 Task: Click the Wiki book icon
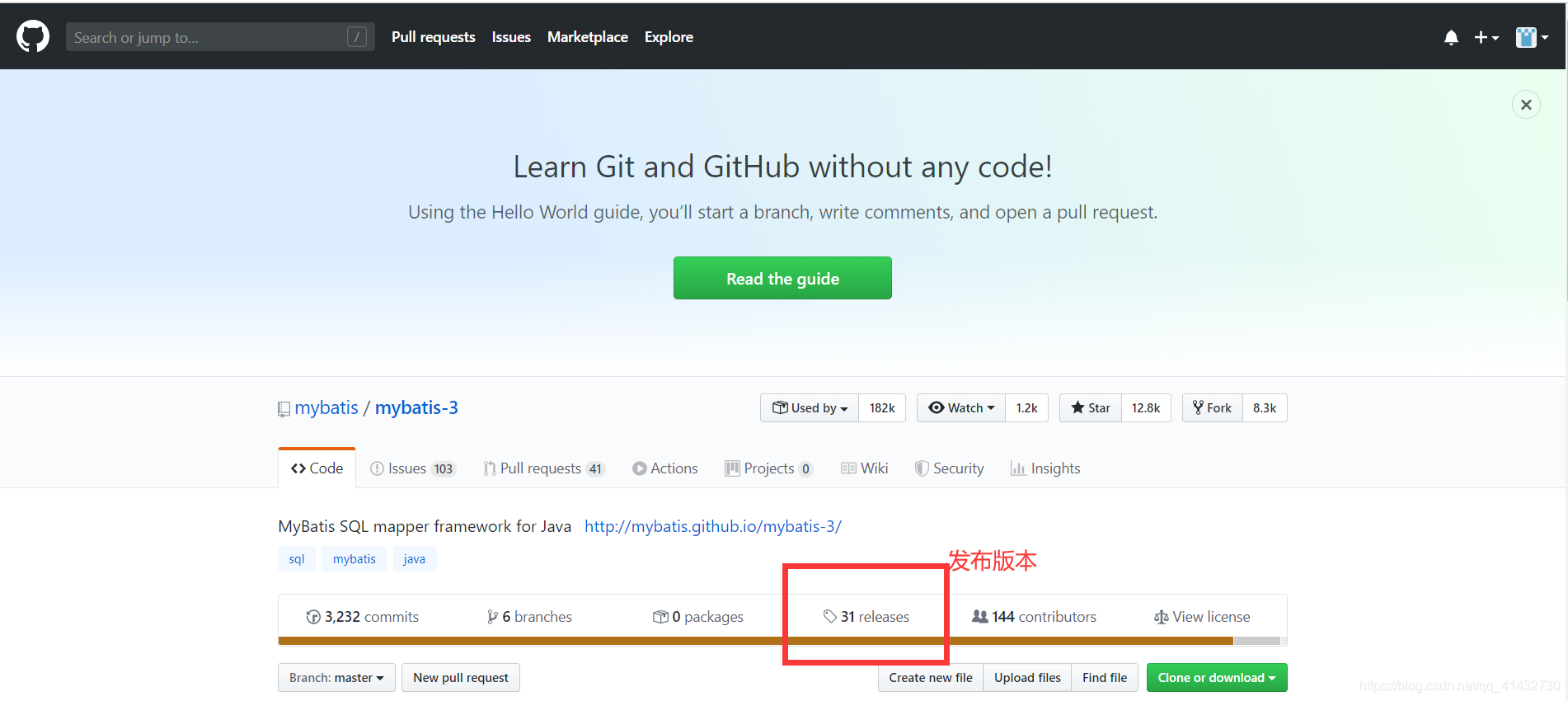848,468
